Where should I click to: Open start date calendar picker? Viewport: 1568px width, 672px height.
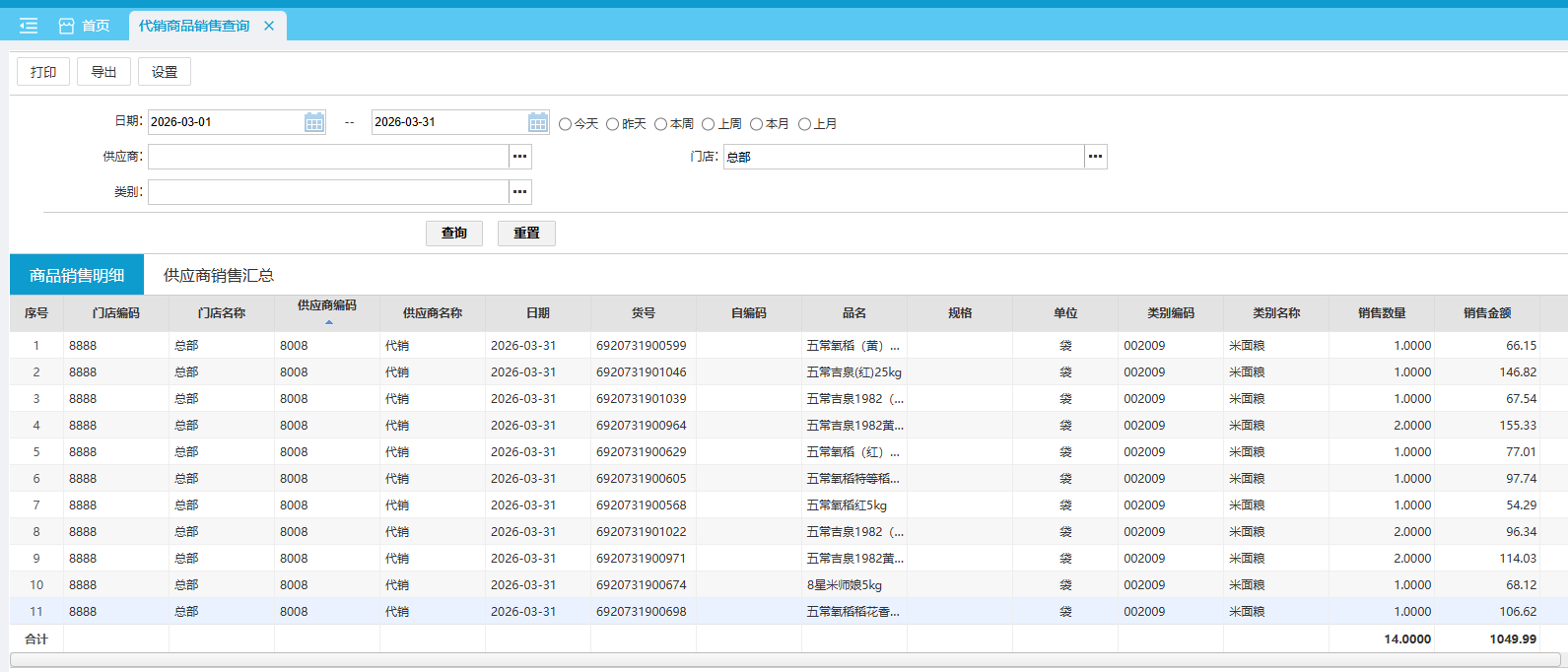[314, 122]
